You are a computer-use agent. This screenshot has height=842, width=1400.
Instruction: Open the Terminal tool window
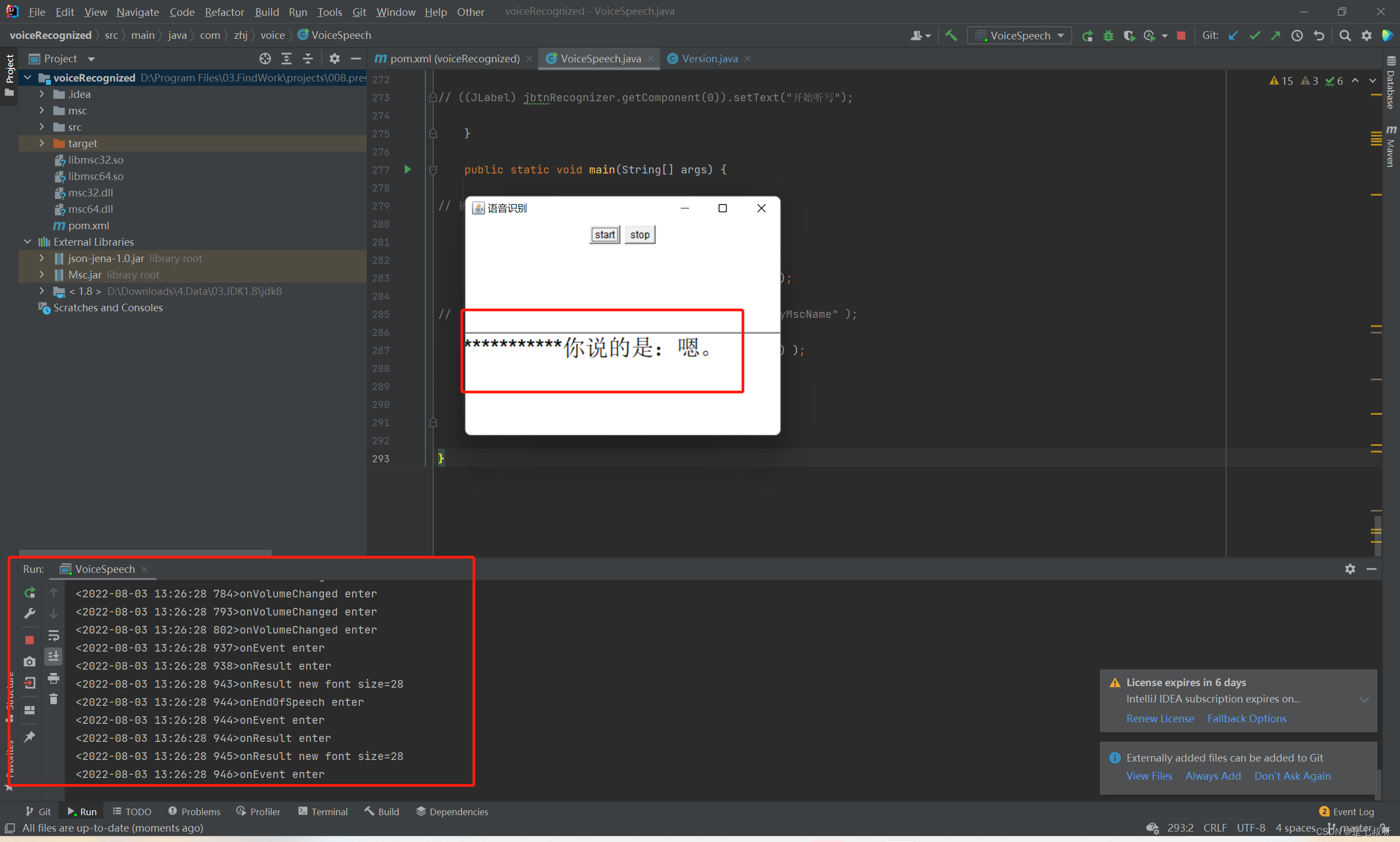click(x=323, y=811)
